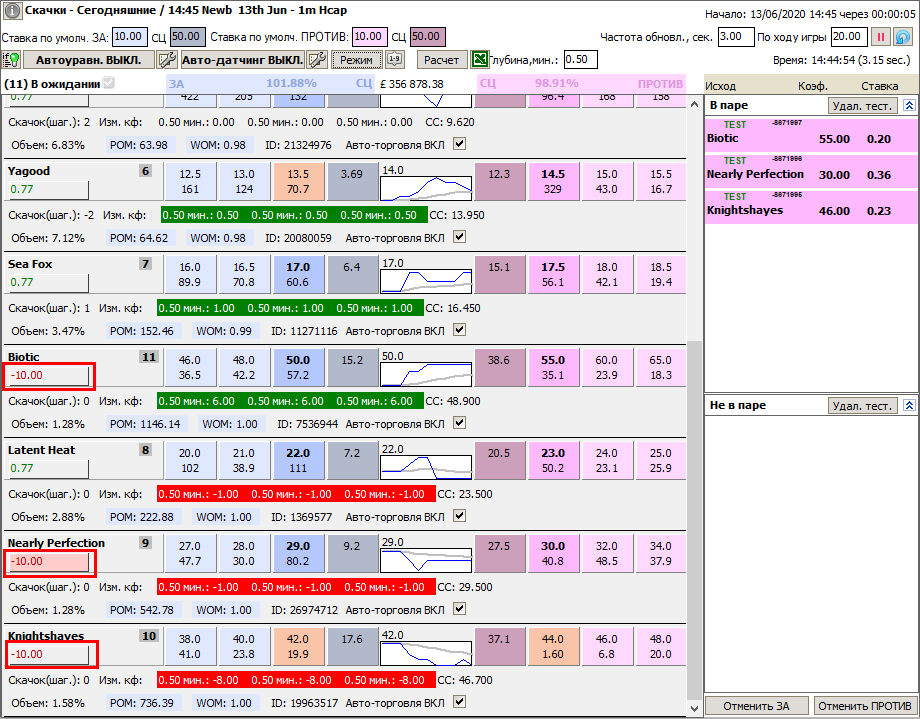Viewport: 920px width, 719px height.
Task: Click Nearly Perfection profit button showing -10.00
Action: (48, 562)
